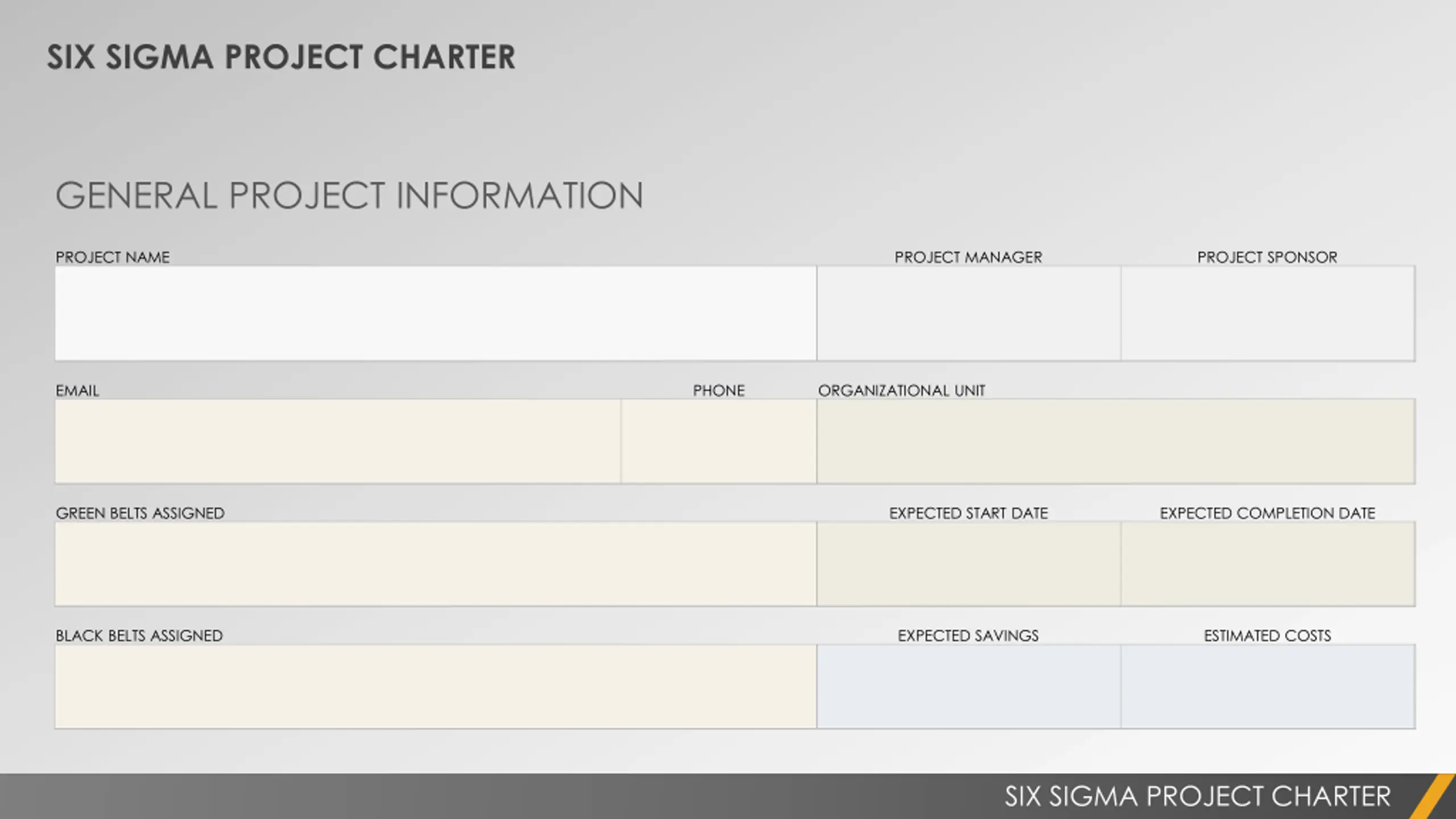The width and height of the screenshot is (1456, 819).
Task: Select the Project Manager field
Action: (x=969, y=313)
